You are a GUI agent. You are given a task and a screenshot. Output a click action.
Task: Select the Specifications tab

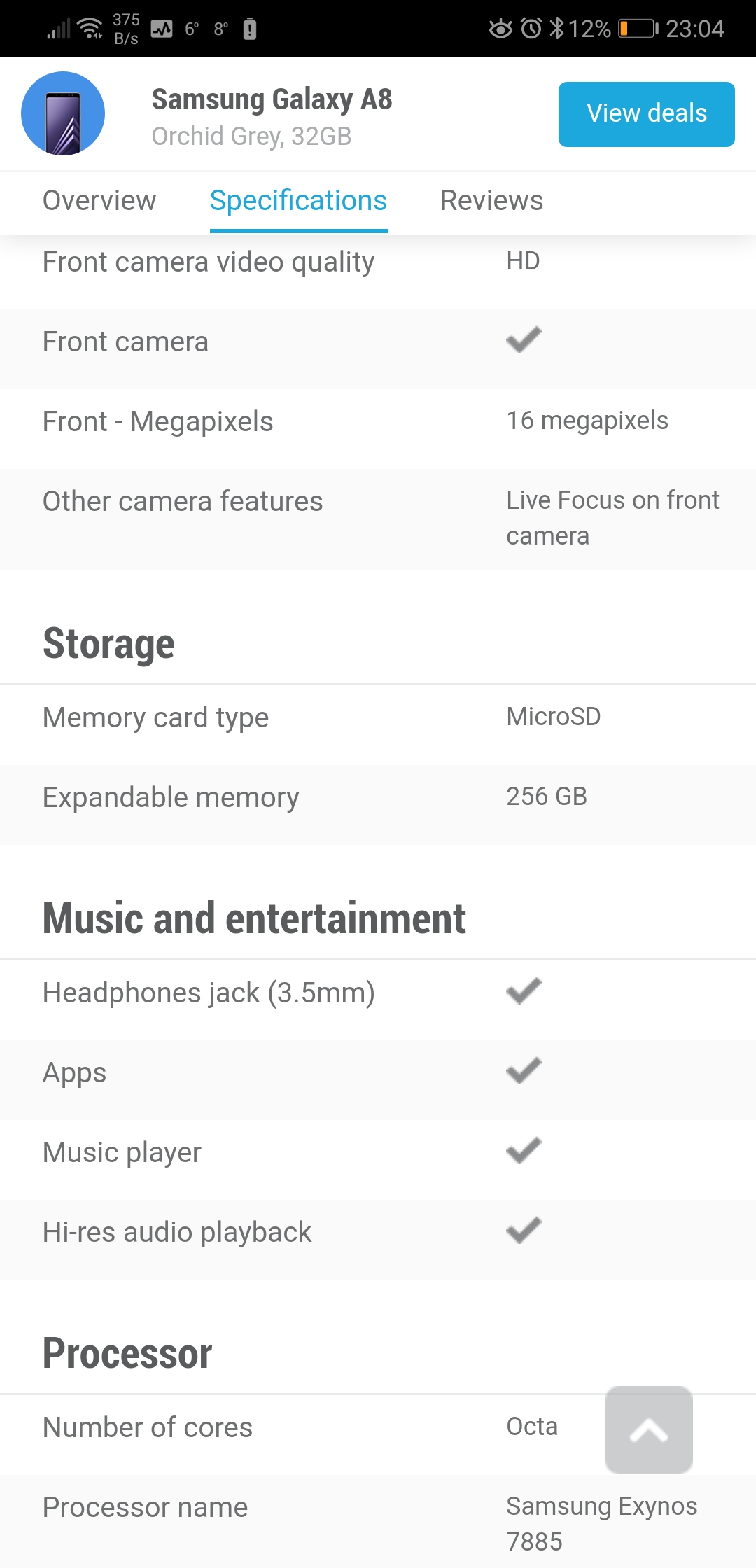[299, 201]
